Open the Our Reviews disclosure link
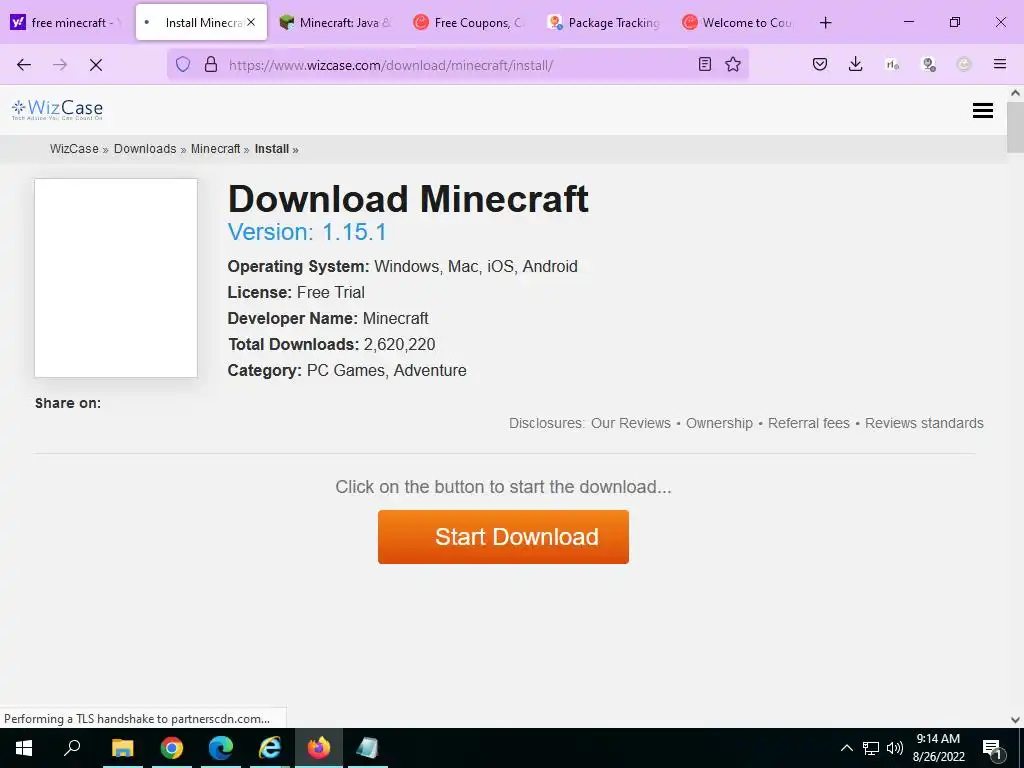The image size is (1024, 768). pyautogui.click(x=630, y=423)
